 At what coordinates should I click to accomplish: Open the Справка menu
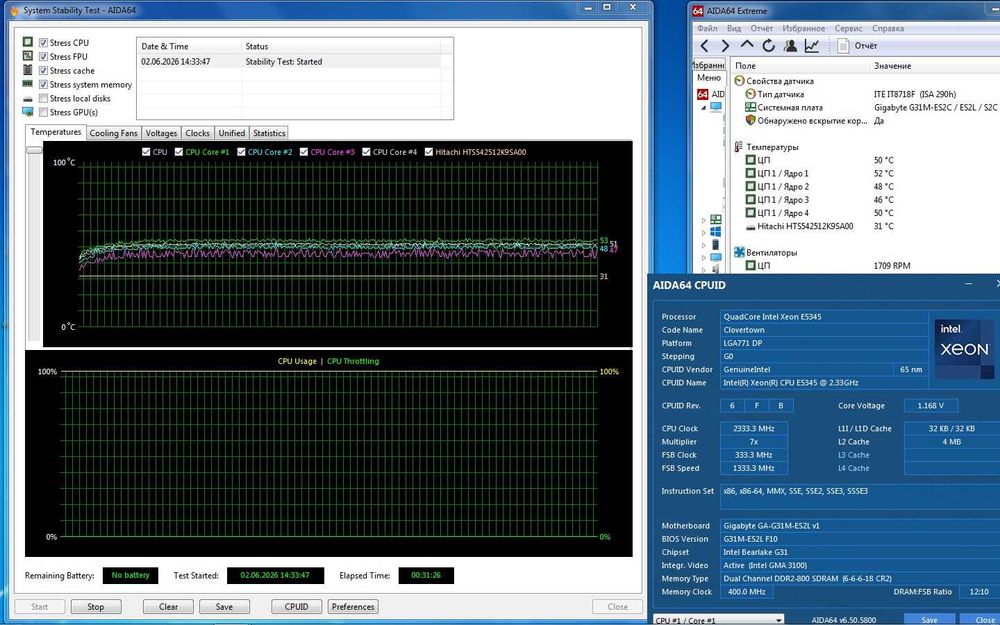click(888, 28)
